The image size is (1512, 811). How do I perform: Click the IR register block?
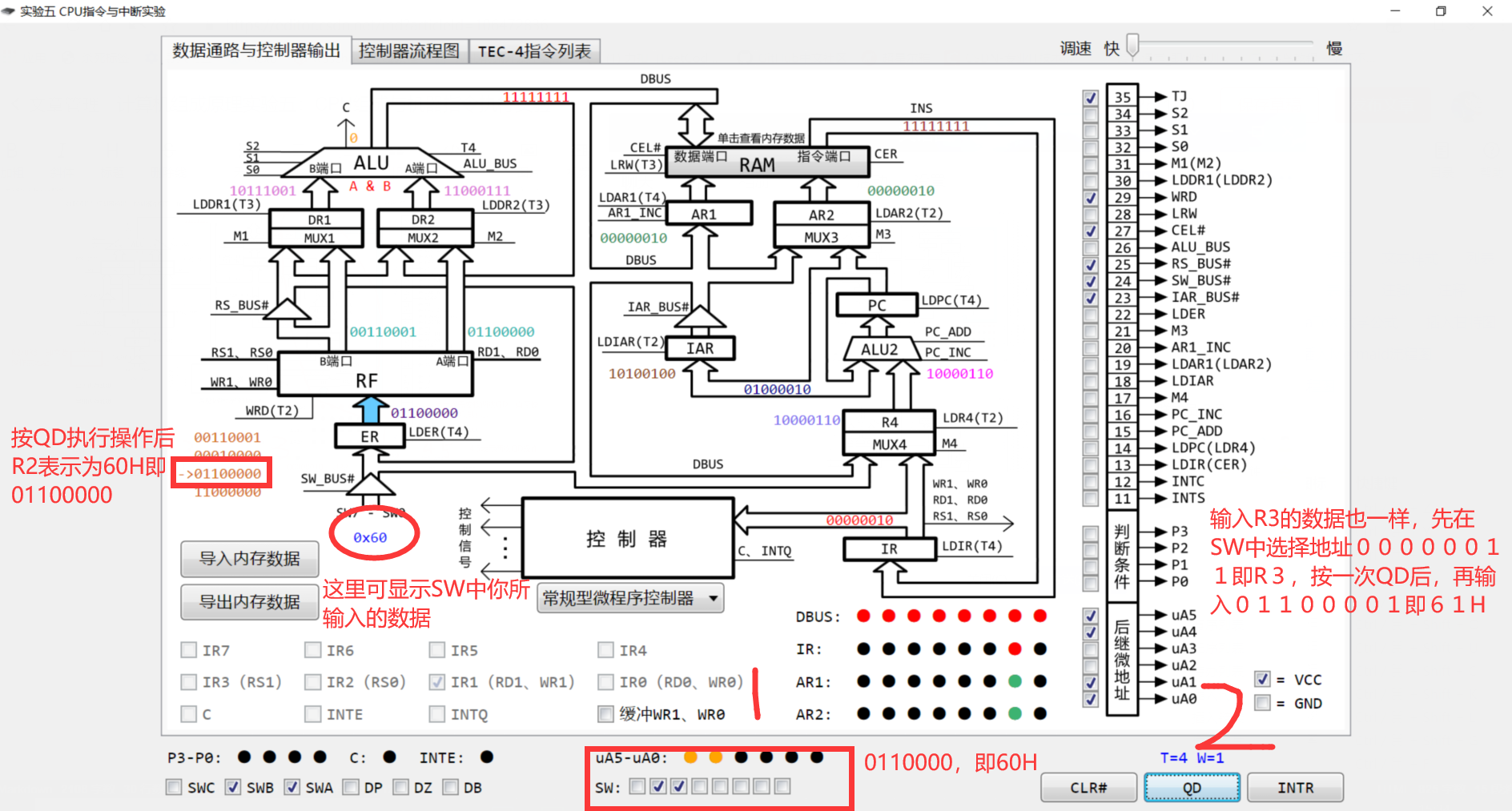pos(889,549)
